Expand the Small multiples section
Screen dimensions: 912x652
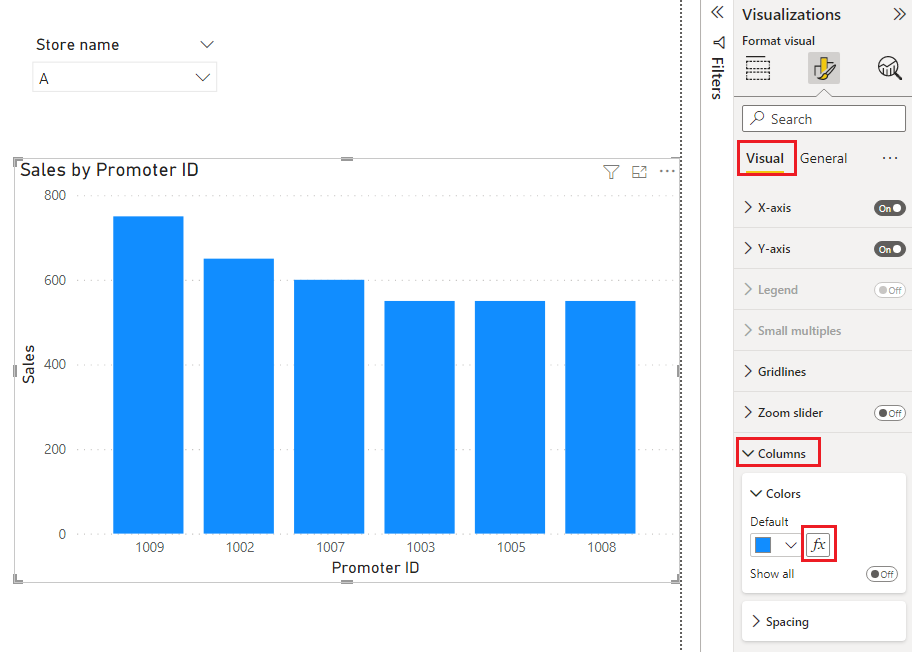[749, 330]
